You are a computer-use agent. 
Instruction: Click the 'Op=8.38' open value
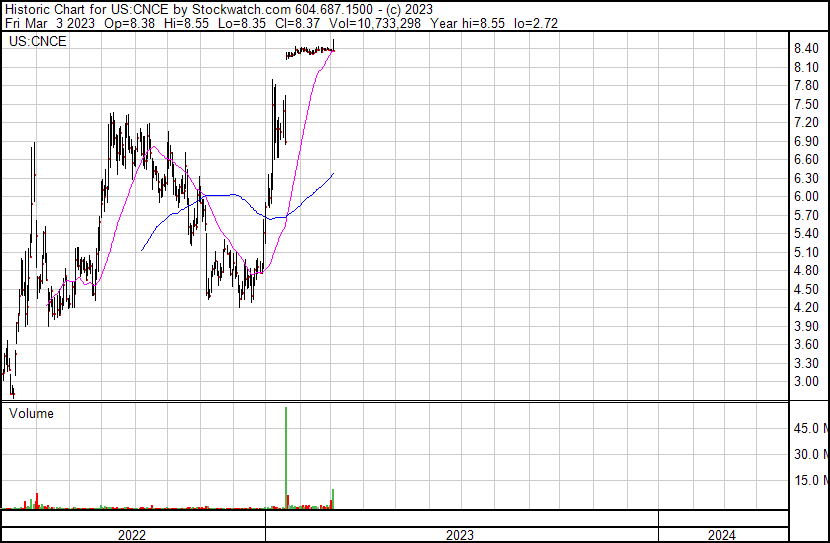(130, 23)
